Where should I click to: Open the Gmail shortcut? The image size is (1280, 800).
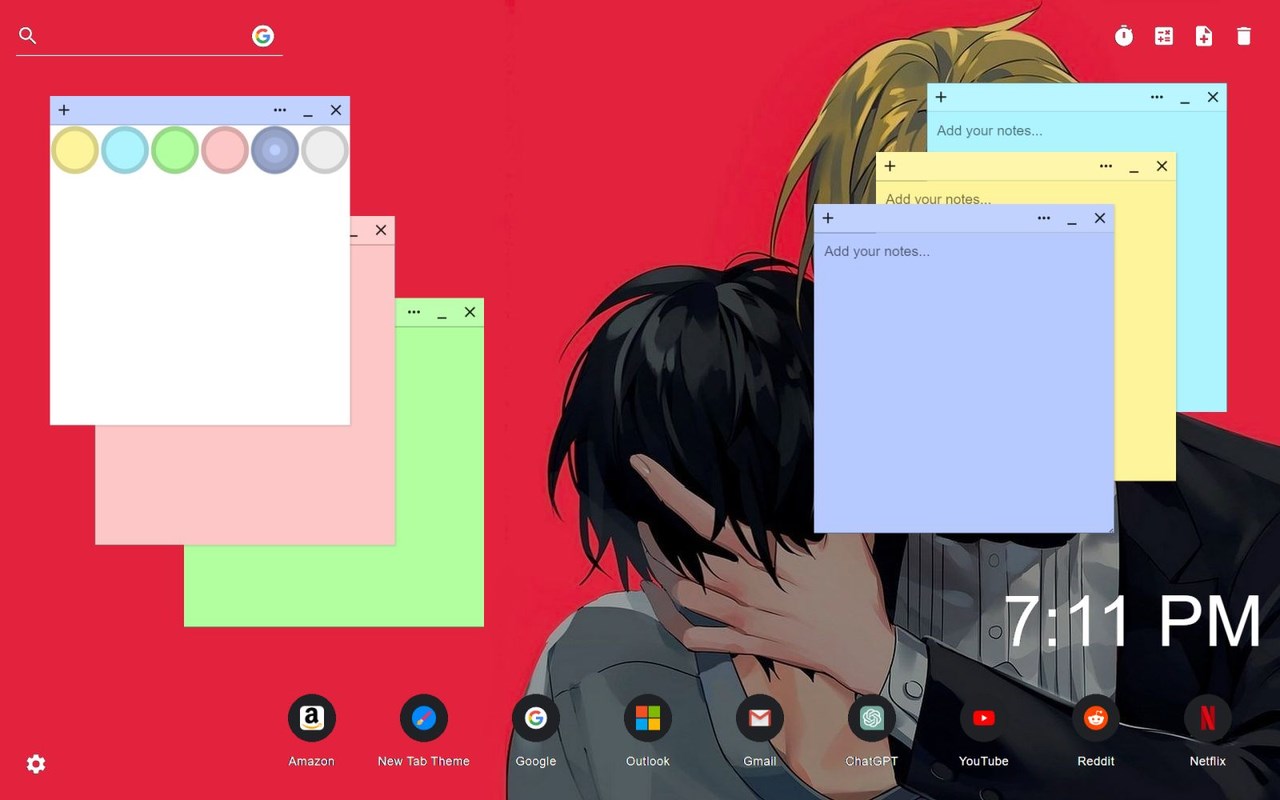point(760,718)
